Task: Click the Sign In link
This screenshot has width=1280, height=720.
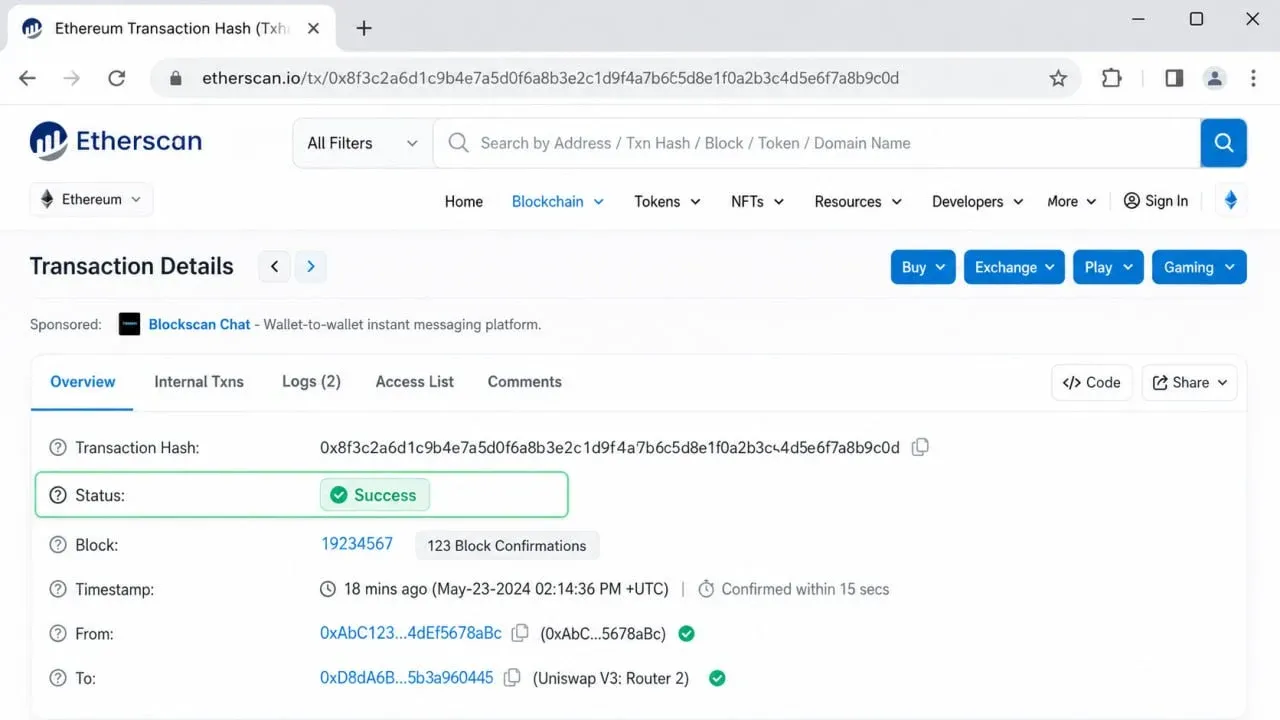Action: click(1156, 201)
